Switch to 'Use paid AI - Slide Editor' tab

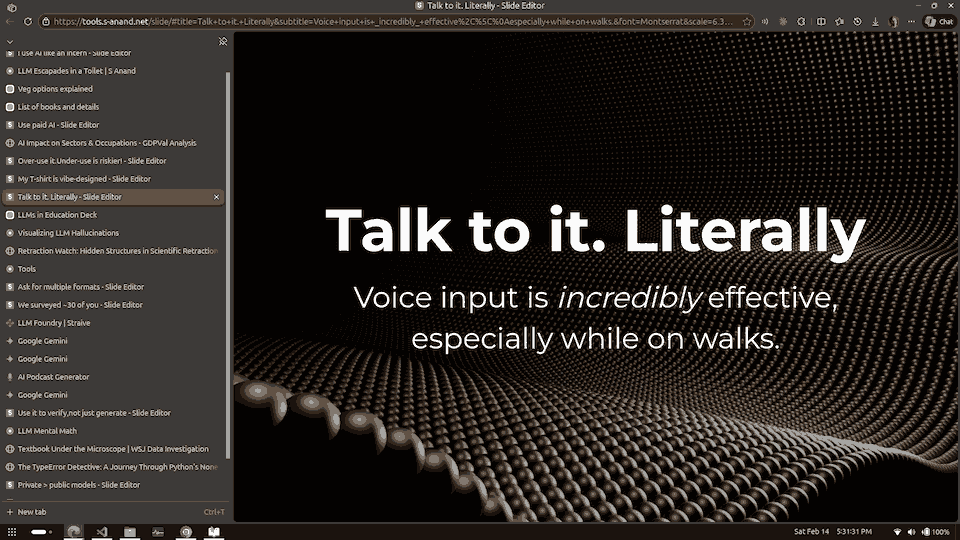coord(114,125)
